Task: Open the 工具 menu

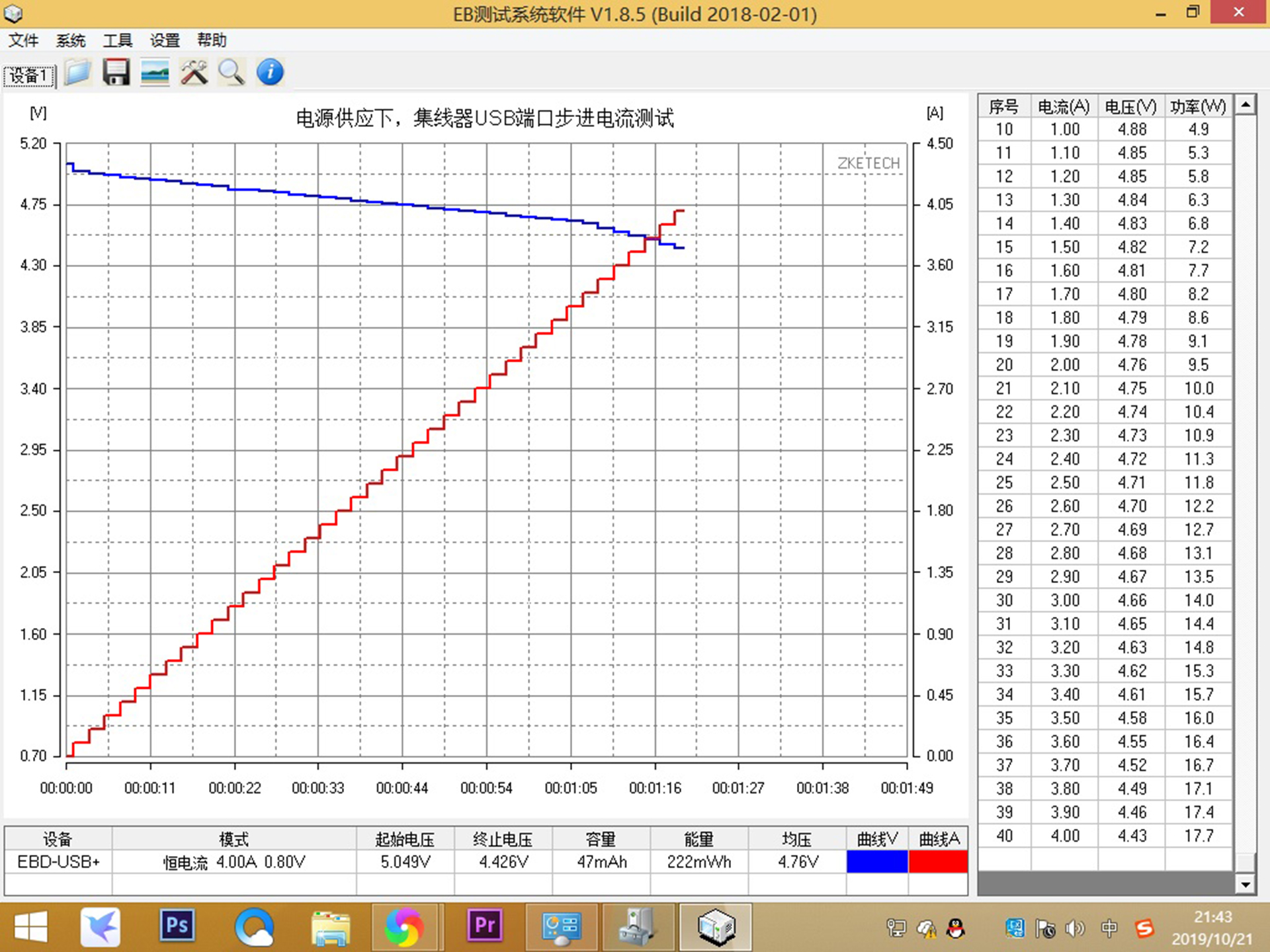Action: point(118,41)
